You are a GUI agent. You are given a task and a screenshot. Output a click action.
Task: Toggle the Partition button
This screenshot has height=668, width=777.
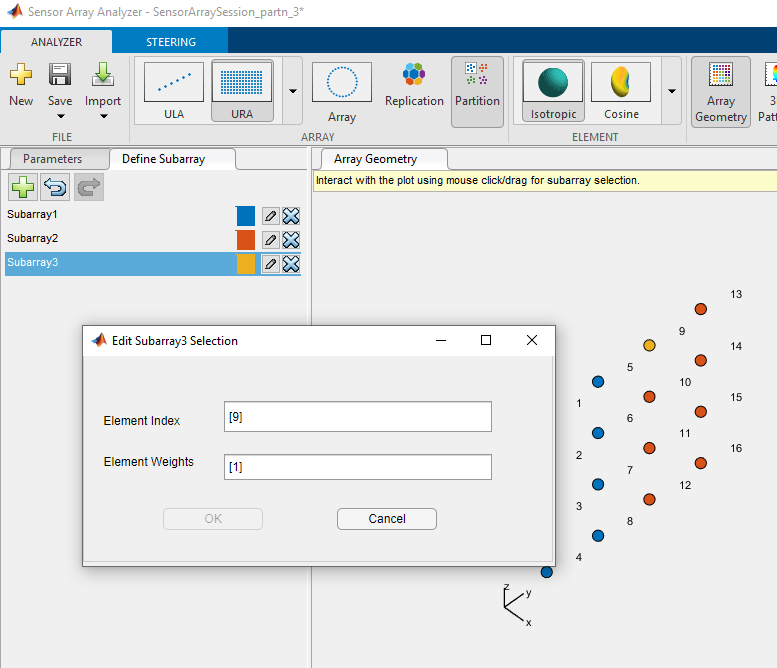pyautogui.click(x=477, y=92)
